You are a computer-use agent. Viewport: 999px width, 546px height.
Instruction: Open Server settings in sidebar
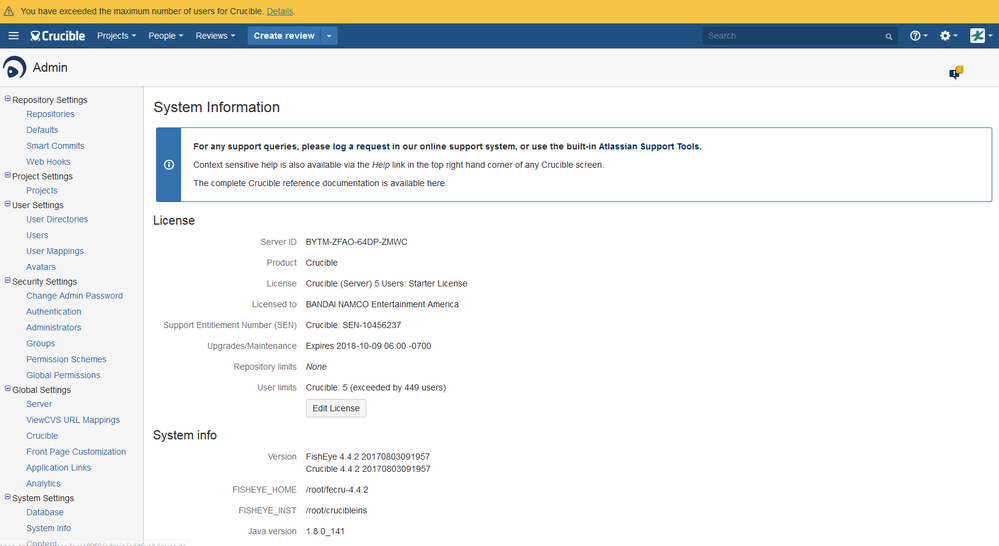39,404
